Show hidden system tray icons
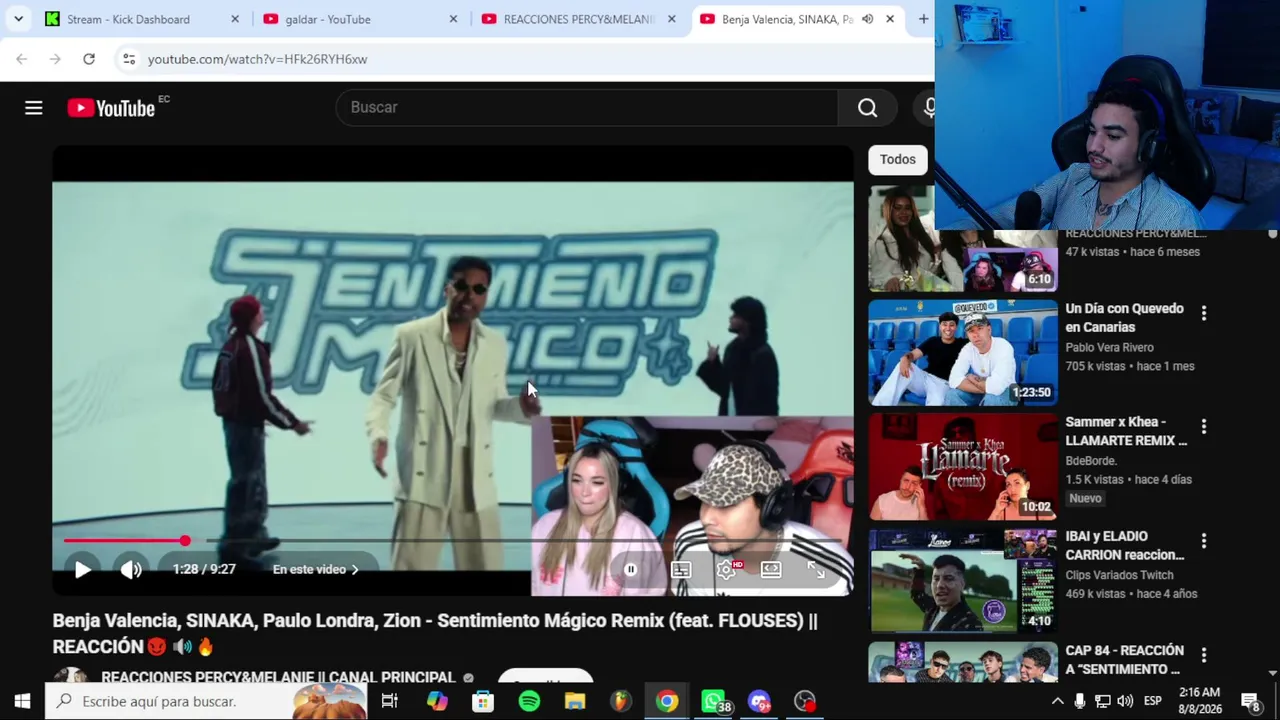The width and height of the screenshot is (1280, 720). (x=1057, y=701)
